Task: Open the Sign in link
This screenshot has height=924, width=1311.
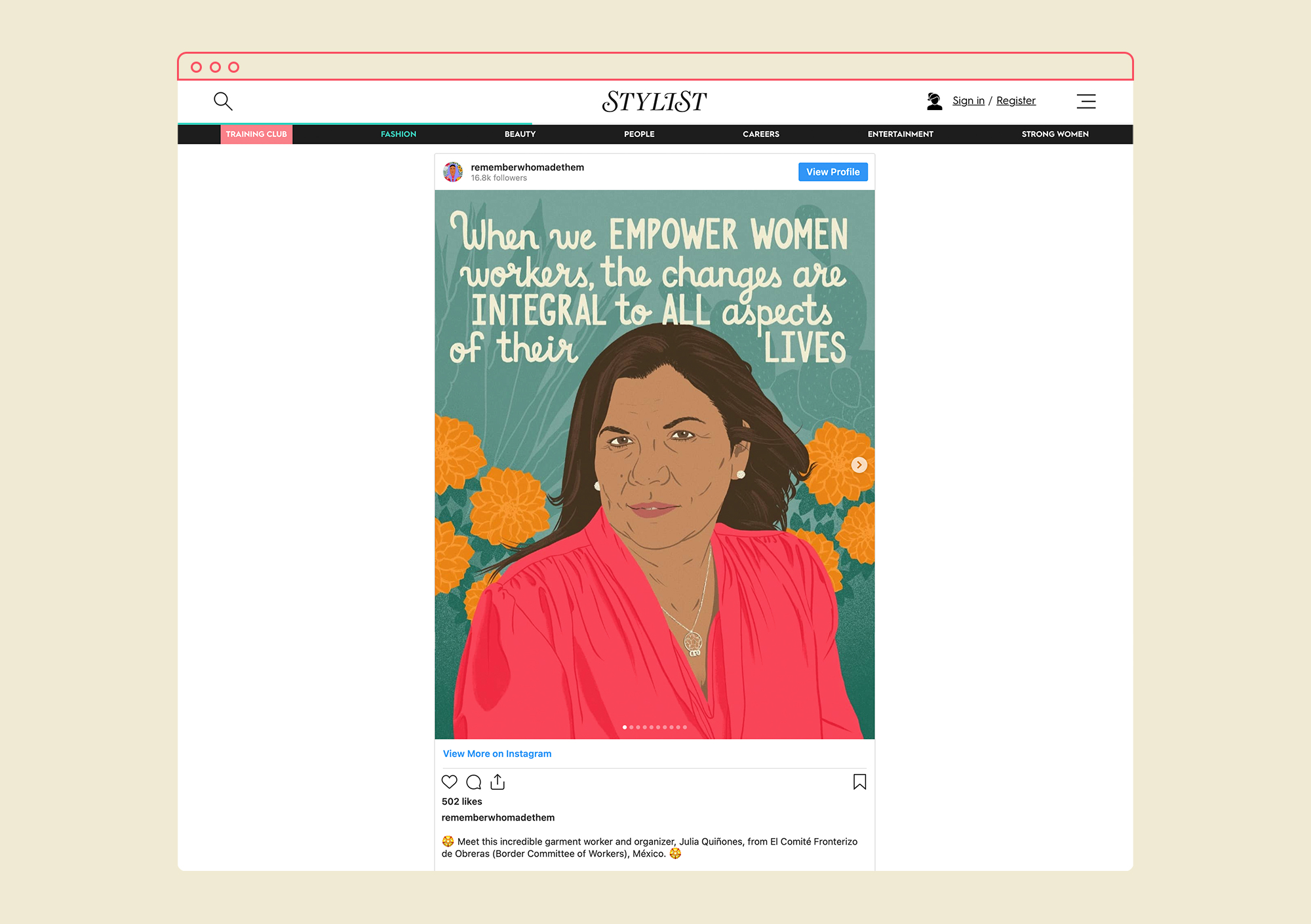Action: pos(968,100)
